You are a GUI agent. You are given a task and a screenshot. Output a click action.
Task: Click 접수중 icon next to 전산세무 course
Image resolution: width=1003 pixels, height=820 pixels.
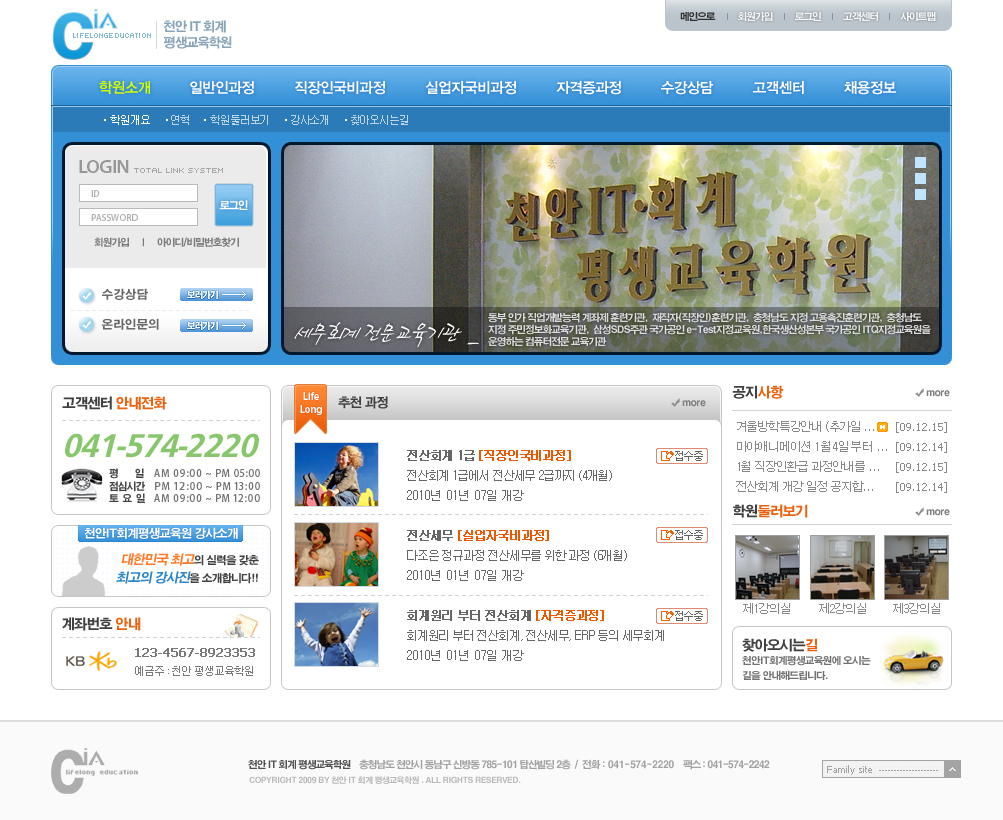[x=681, y=535]
